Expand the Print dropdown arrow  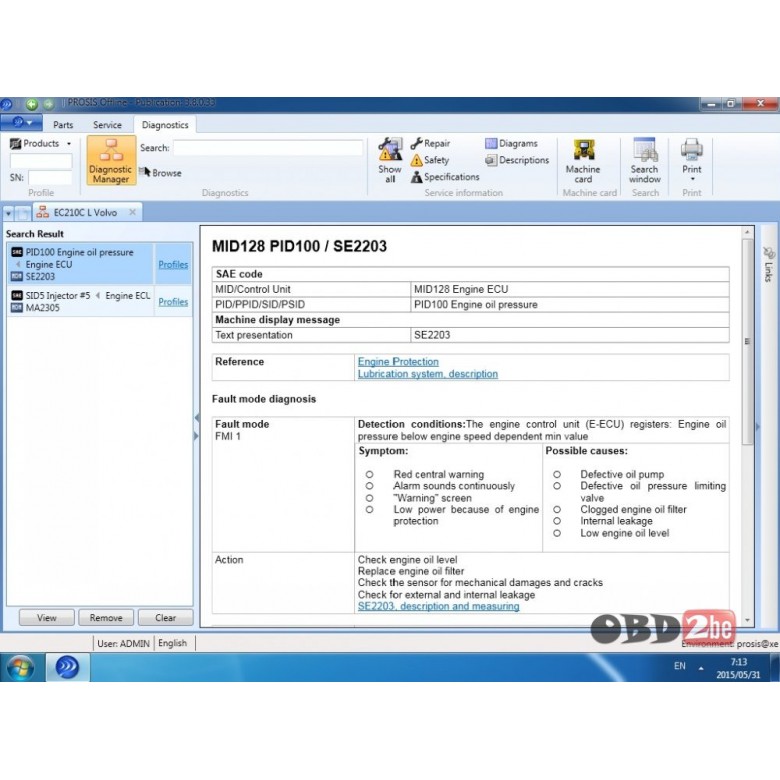(692, 179)
